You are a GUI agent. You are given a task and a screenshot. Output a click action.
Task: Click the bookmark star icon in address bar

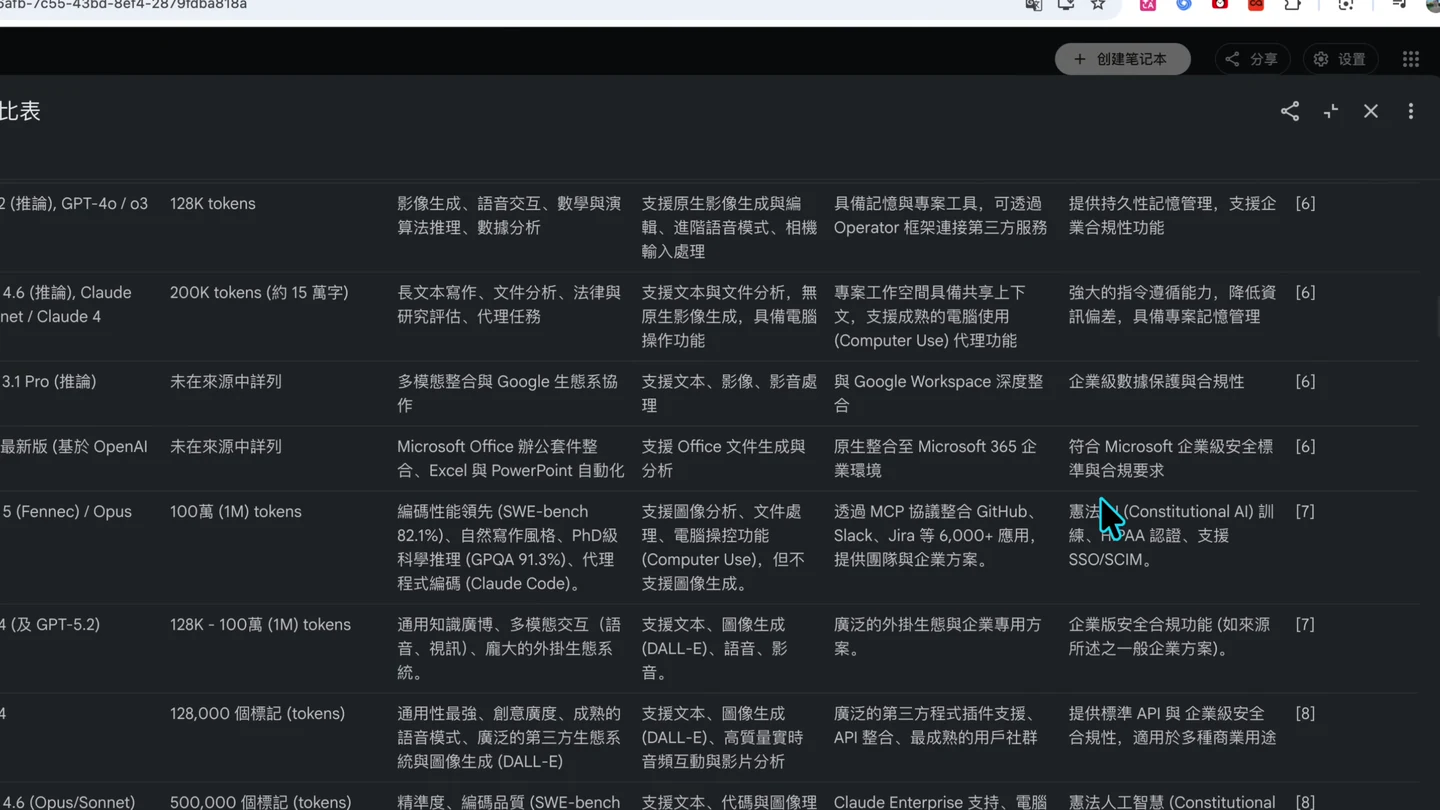coord(1098,5)
